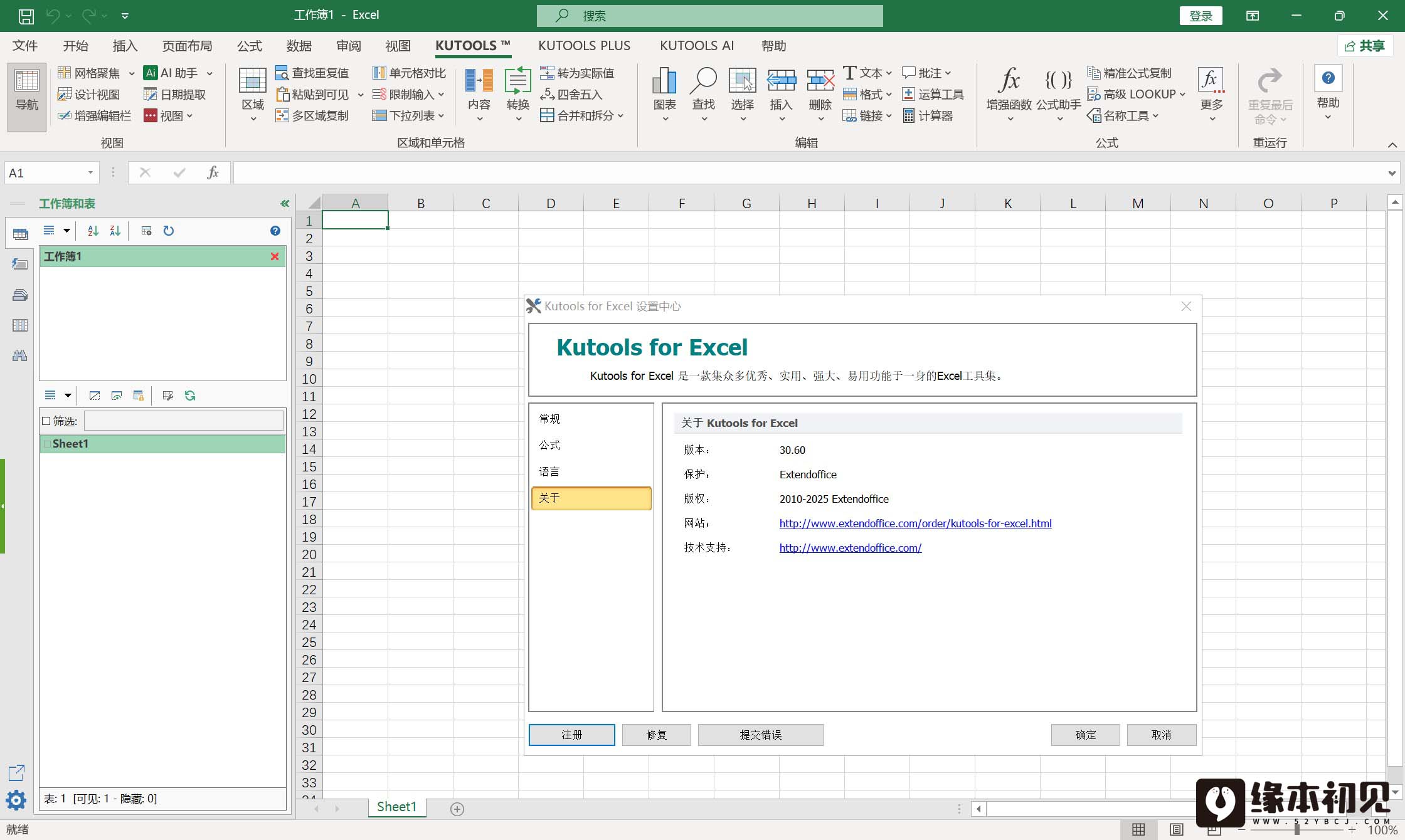Sort workbooks descending in navigation pane

(115, 231)
